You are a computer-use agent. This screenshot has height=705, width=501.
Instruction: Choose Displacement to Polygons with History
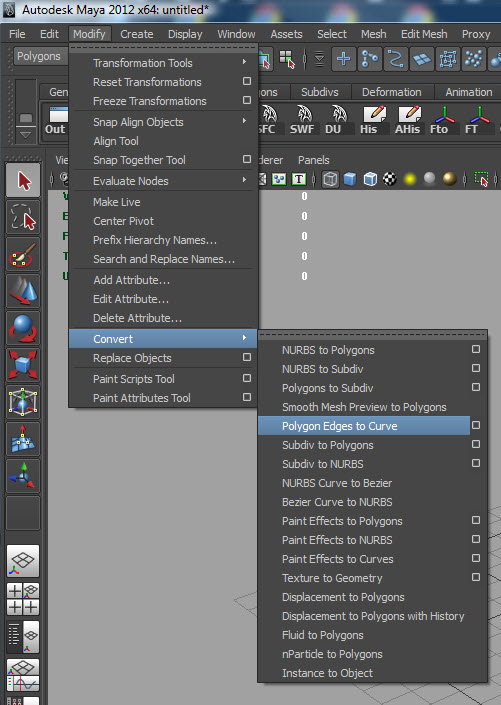click(373, 616)
